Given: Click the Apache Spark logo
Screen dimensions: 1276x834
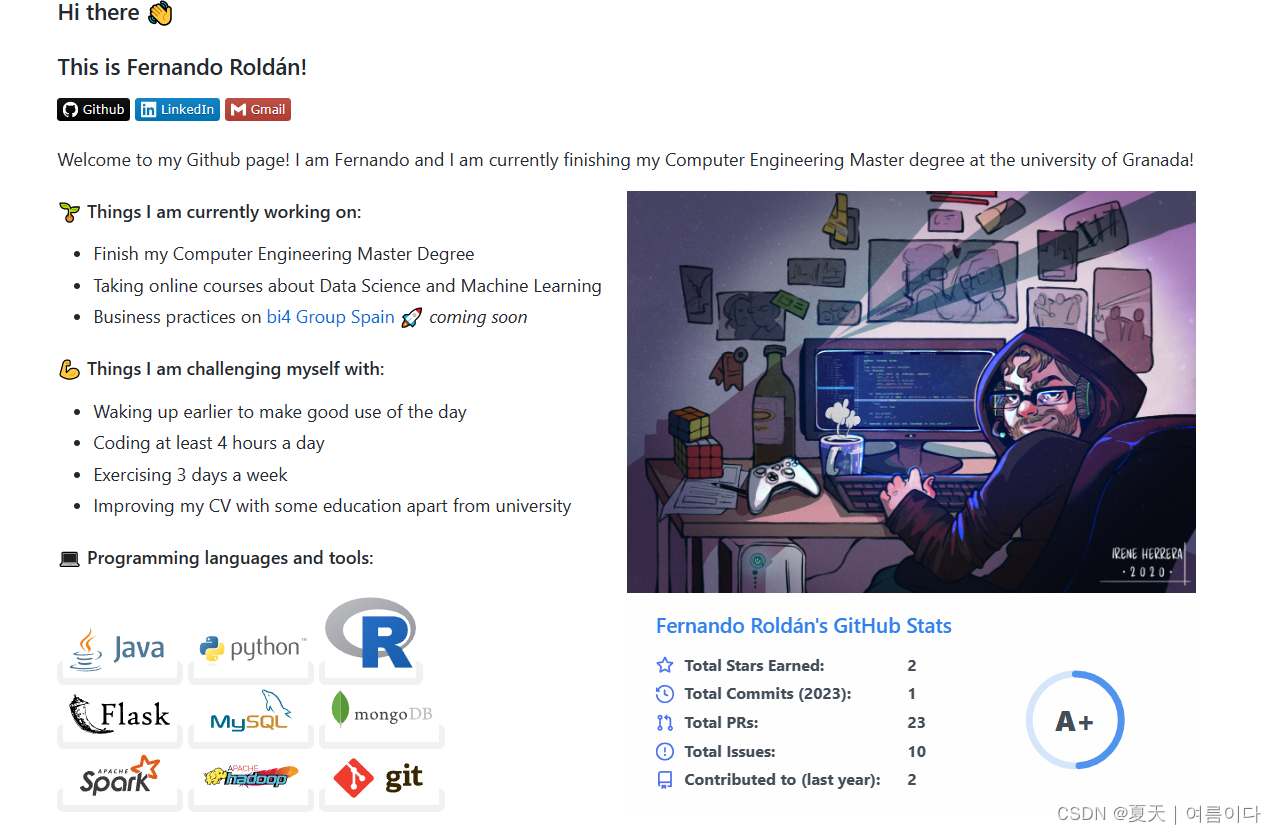Looking at the screenshot, I should tap(119, 776).
